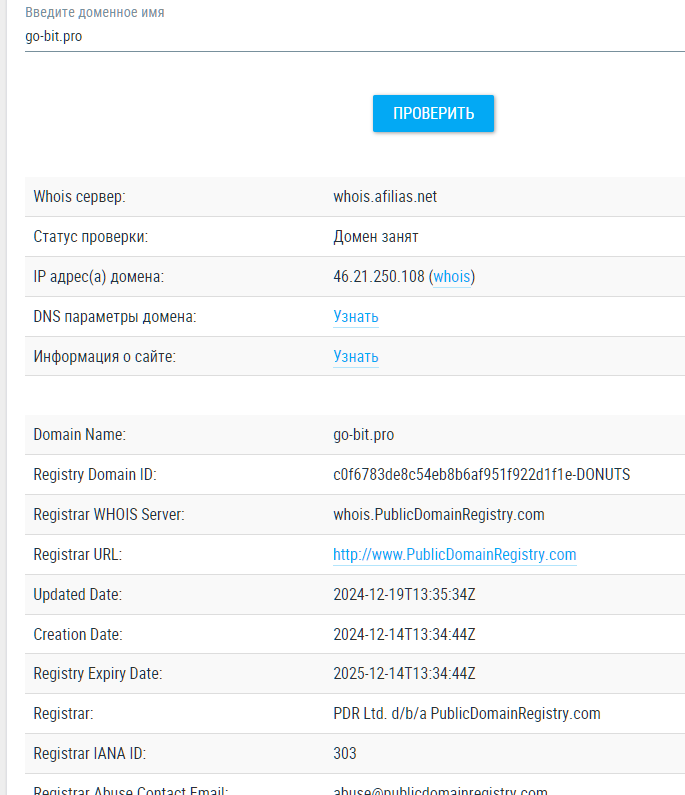The width and height of the screenshot is (685, 795).
Task: Select the Домен занят status text
Action: tap(376, 237)
